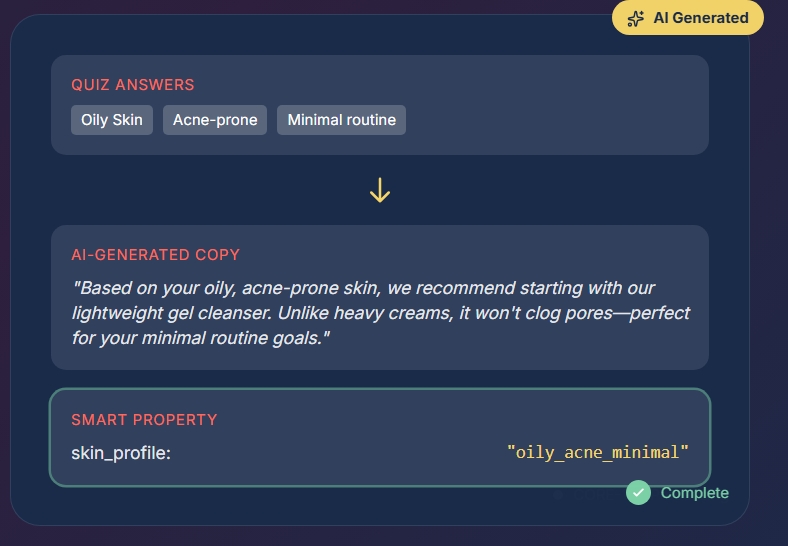Click the "oily_acne_minimal" property value

click(x=598, y=453)
